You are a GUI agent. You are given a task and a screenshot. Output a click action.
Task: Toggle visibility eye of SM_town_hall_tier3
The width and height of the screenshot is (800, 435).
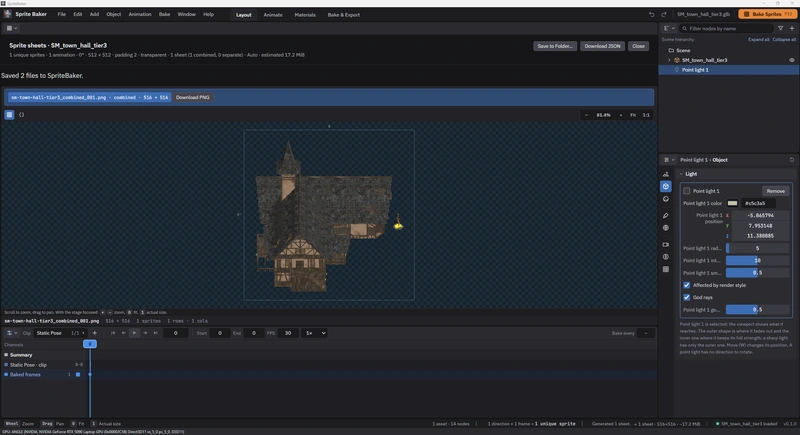coord(792,60)
